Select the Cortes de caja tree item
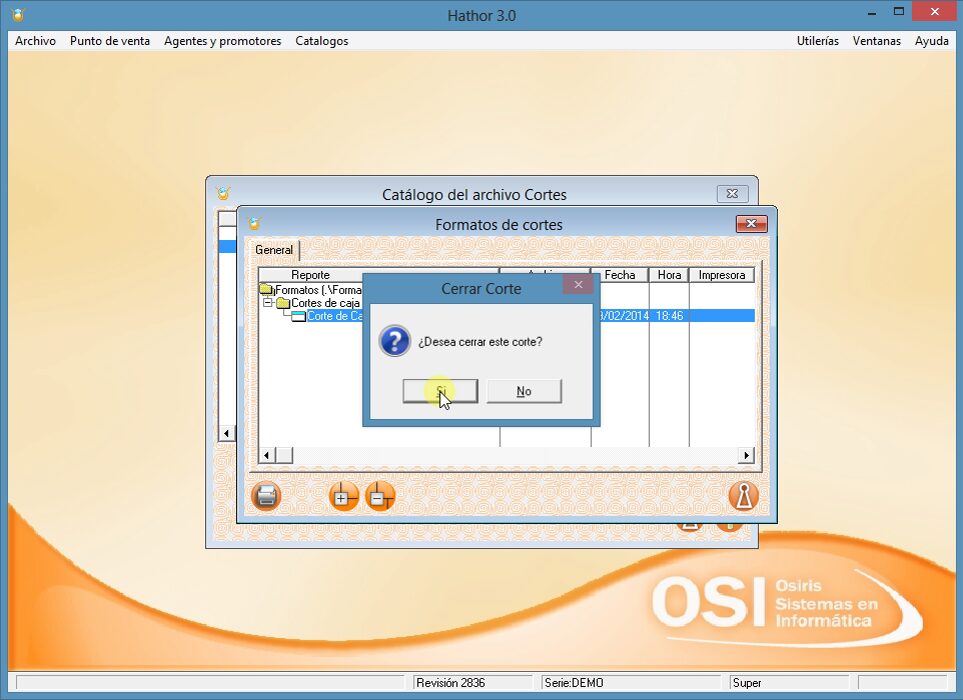 (326, 303)
